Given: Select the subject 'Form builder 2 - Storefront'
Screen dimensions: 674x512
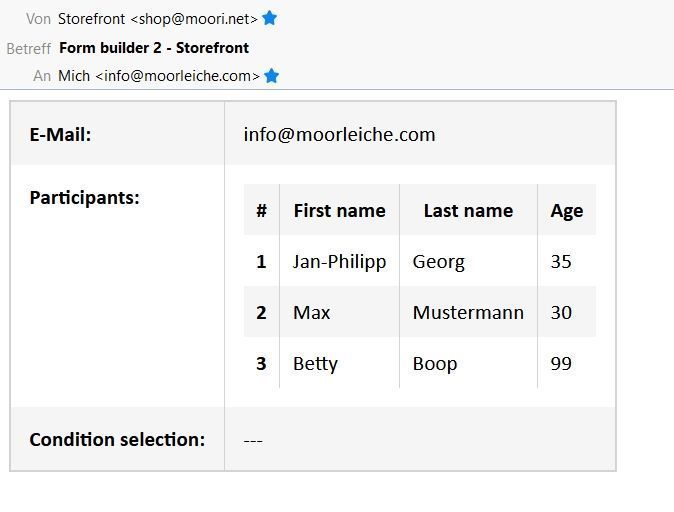Looking at the screenshot, I should pos(154,47).
